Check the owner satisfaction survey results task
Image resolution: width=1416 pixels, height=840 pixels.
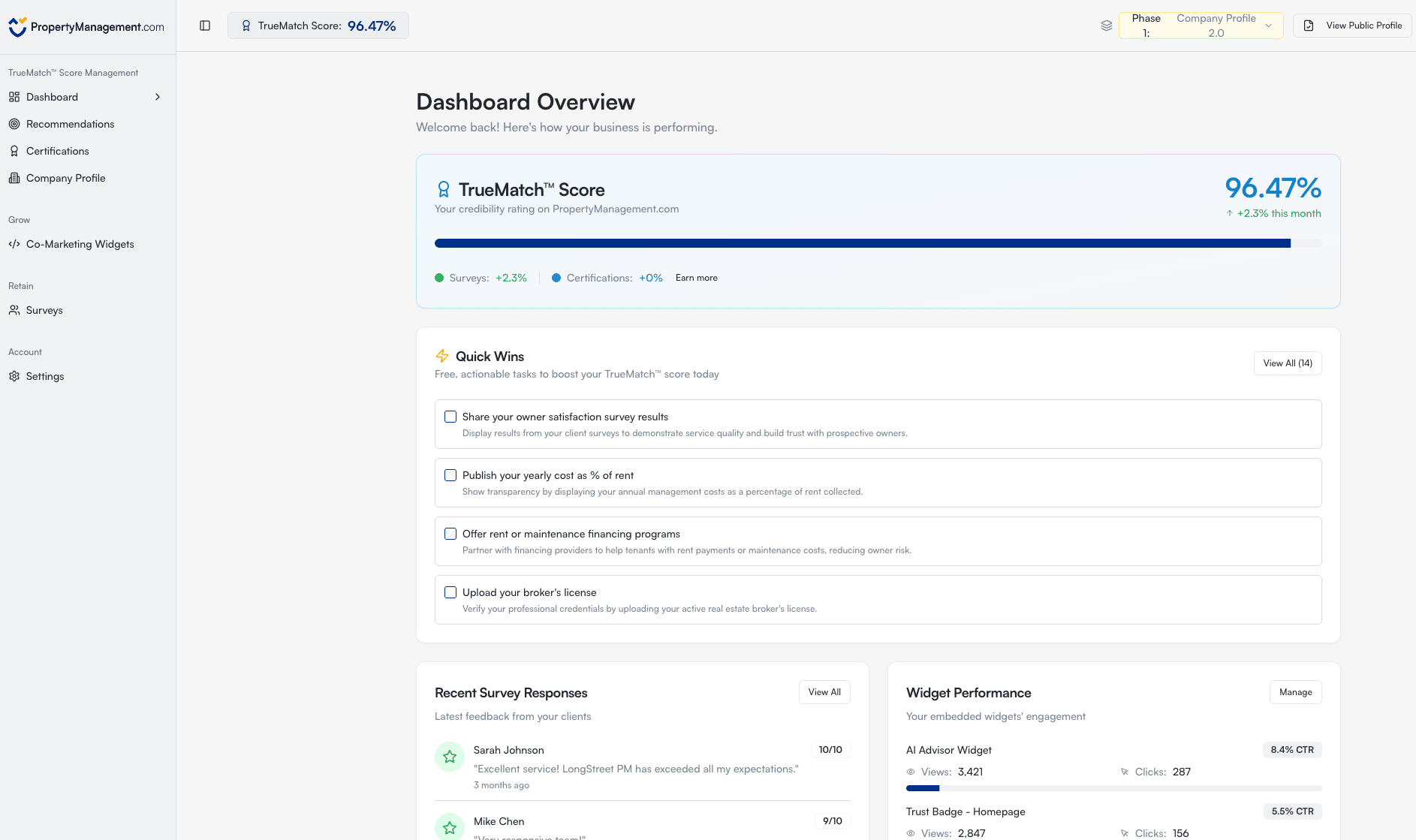pos(450,416)
